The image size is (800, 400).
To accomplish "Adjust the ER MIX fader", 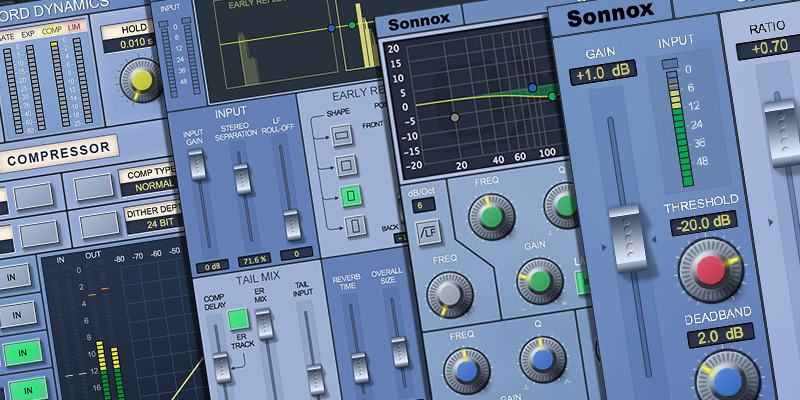I will click(265, 324).
